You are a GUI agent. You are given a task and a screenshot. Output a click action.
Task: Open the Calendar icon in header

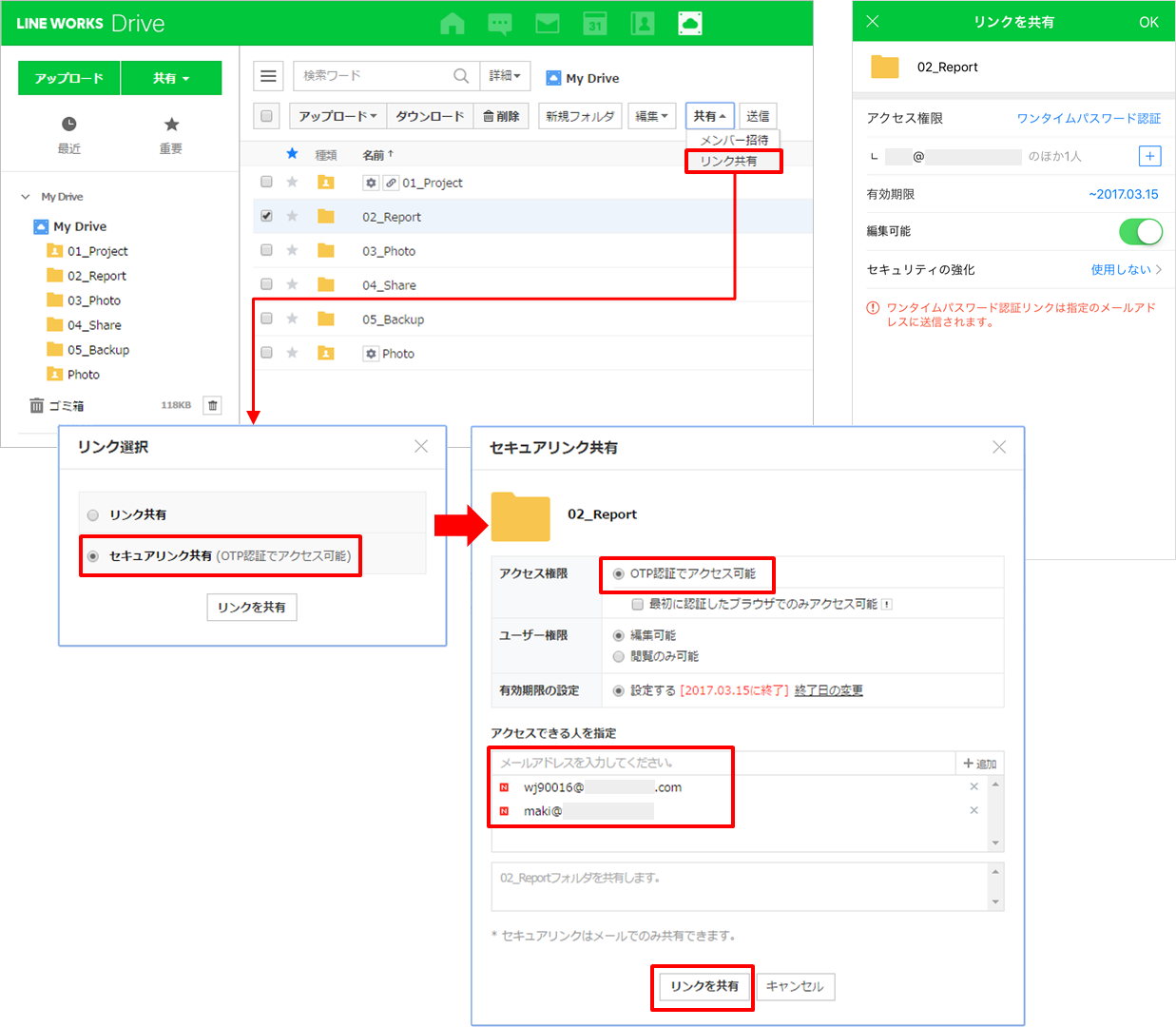[x=595, y=24]
